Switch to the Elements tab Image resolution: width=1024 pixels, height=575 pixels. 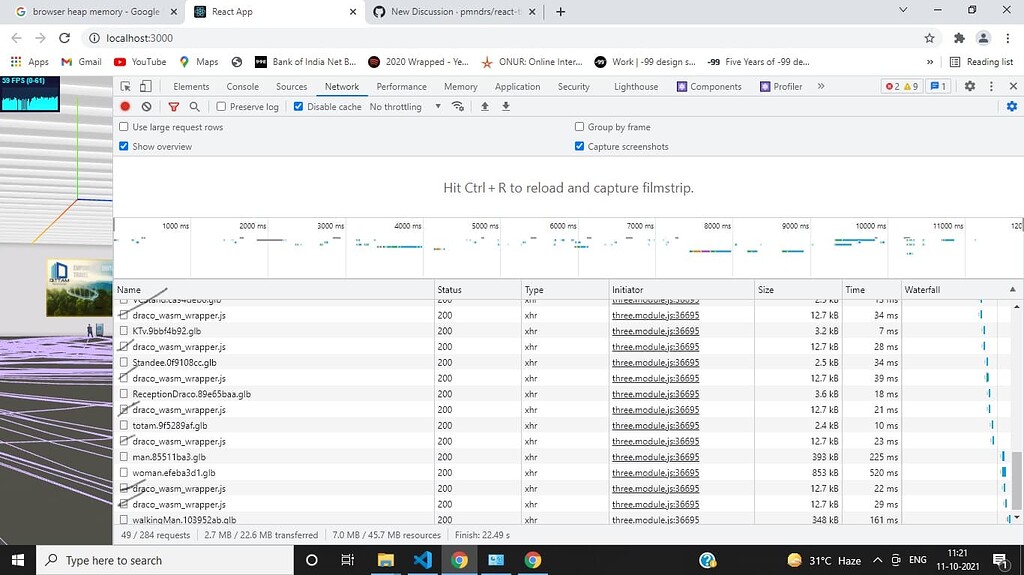[191, 86]
